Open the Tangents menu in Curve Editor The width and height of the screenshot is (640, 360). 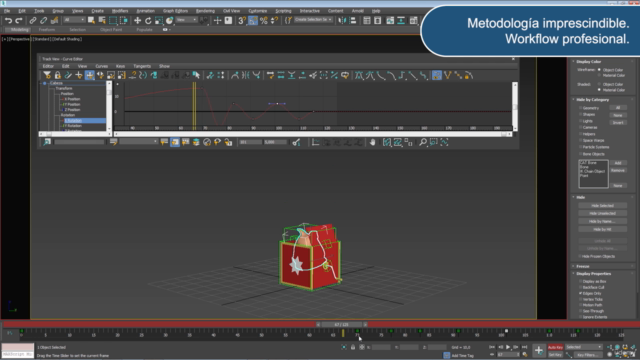(x=142, y=66)
